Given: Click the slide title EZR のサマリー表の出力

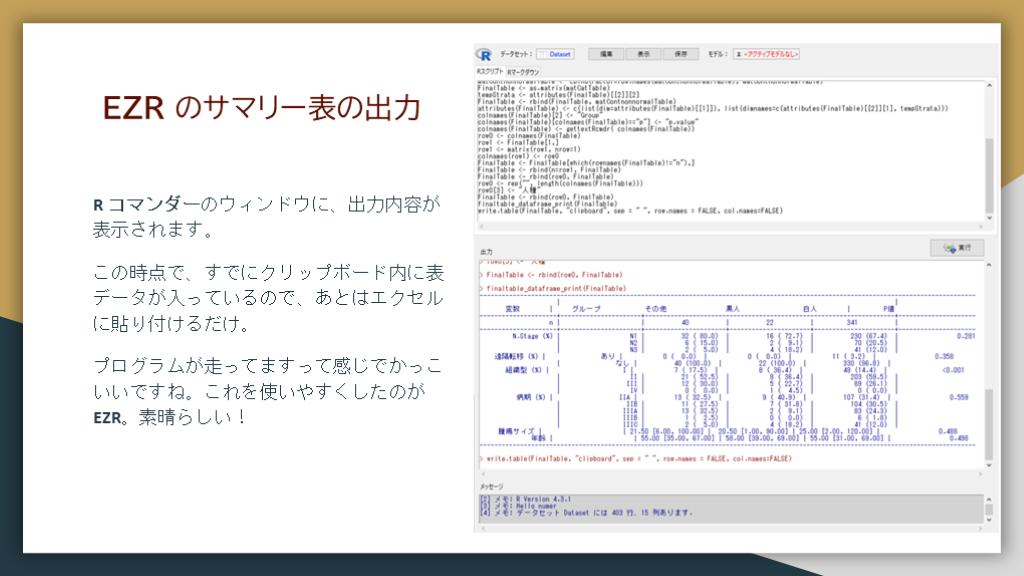Looking at the screenshot, I should click(x=261, y=108).
